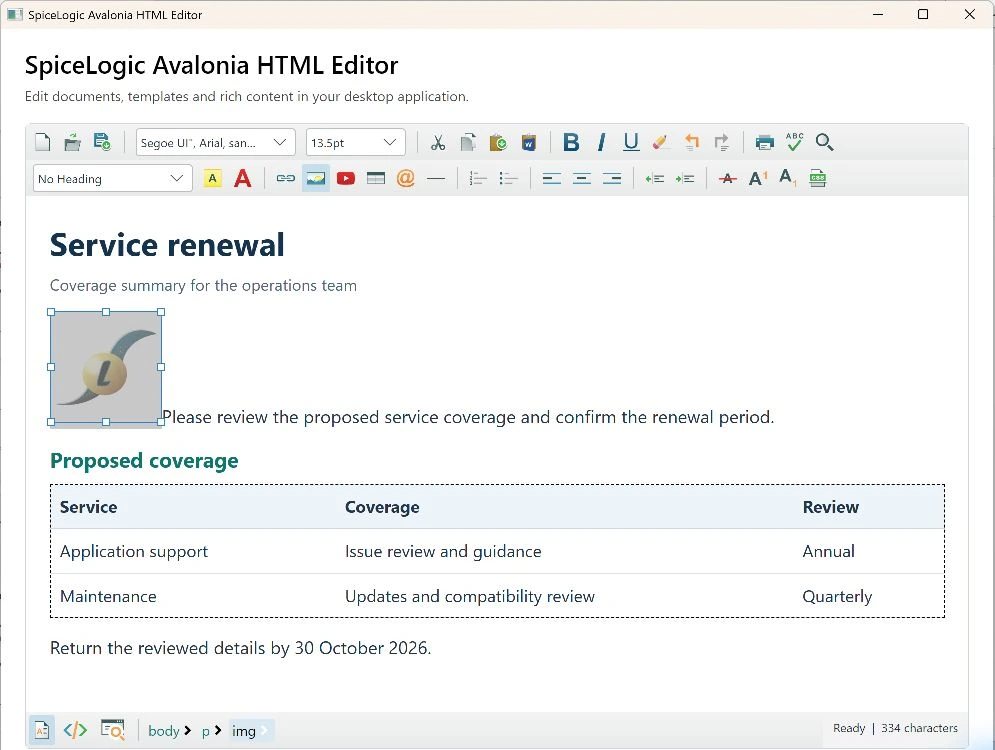Align text center
This screenshot has width=995, height=750.
[x=582, y=178]
